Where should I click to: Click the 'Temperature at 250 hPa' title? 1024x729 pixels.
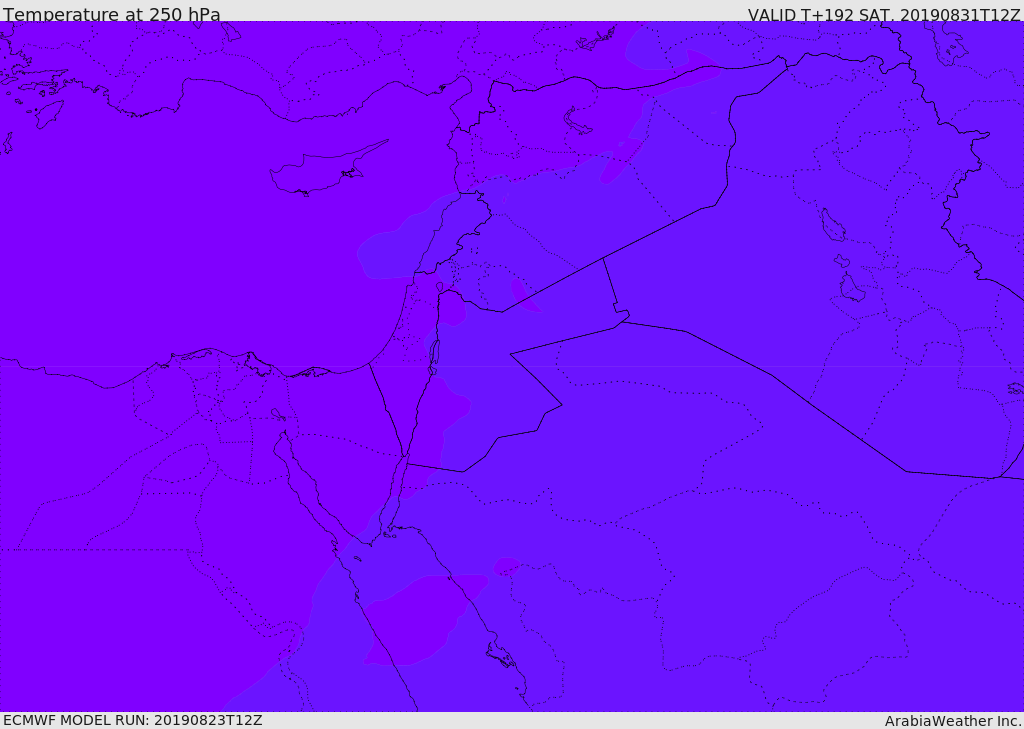[x=112, y=14]
